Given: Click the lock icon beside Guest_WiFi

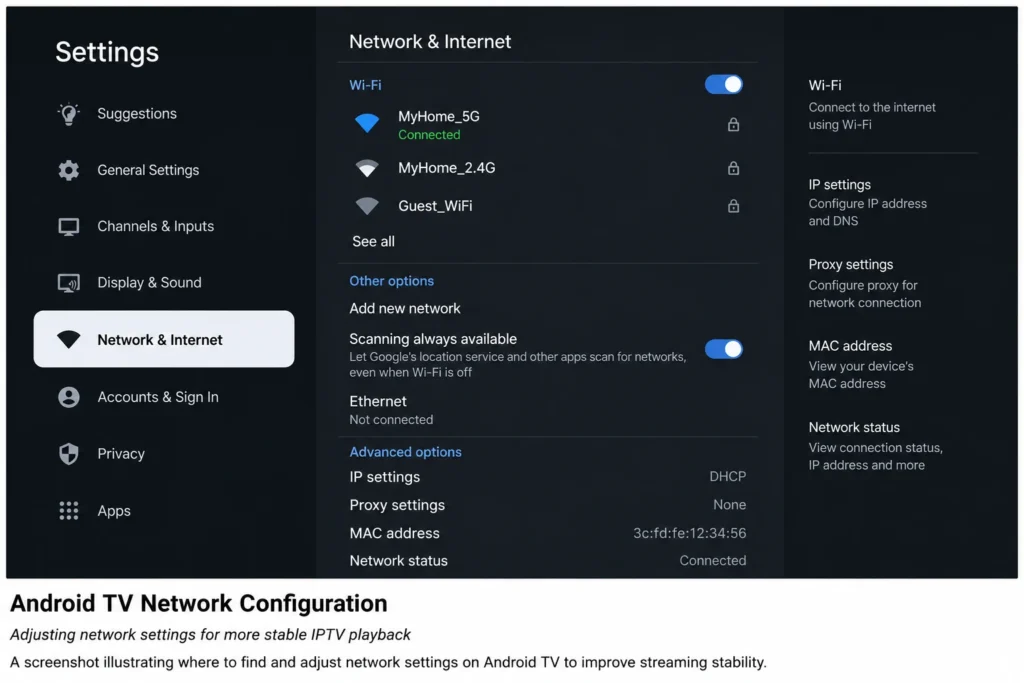Looking at the screenshot, I should (733, 206).
